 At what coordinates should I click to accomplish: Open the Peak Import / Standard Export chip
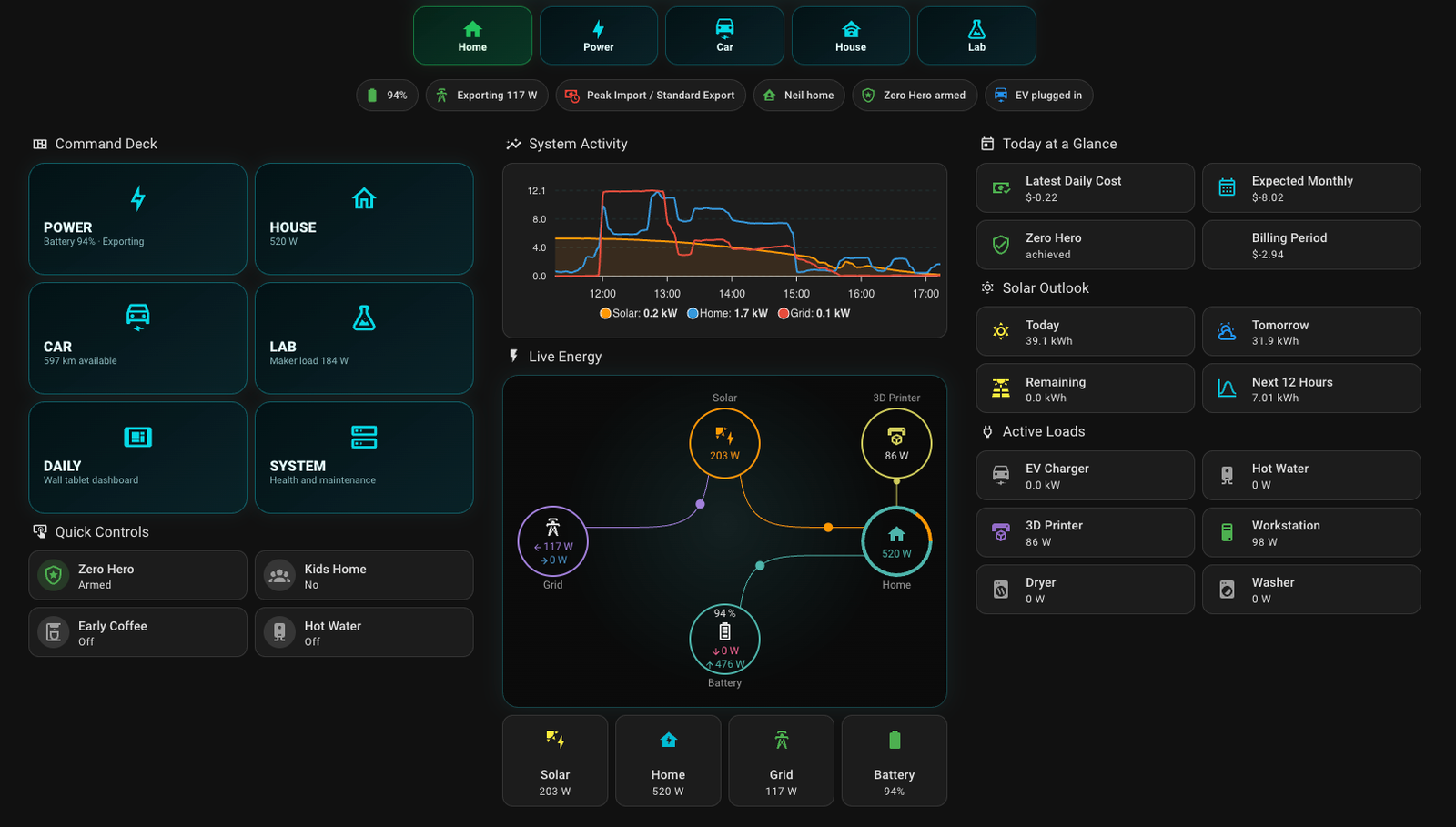(x=651, y=95)
